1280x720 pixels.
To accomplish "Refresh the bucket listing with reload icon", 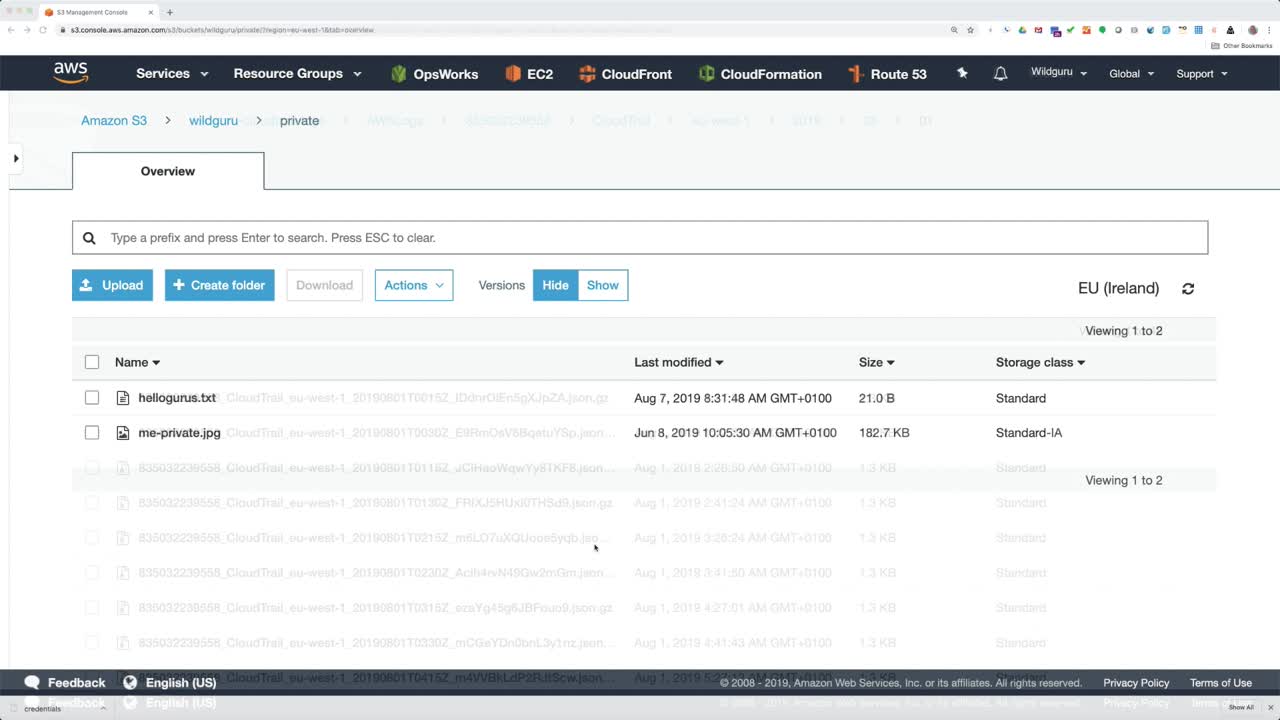I will [1188, 288].
